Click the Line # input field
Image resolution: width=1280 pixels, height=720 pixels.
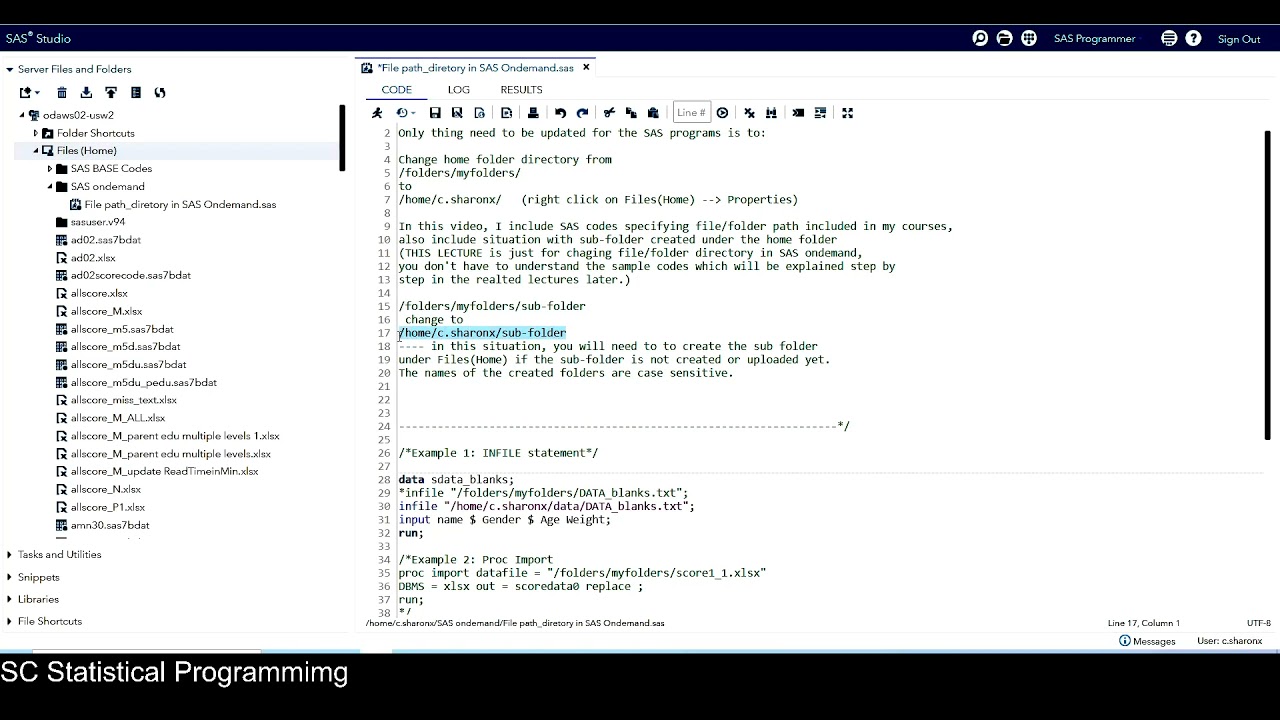click(x=692, y=113)
